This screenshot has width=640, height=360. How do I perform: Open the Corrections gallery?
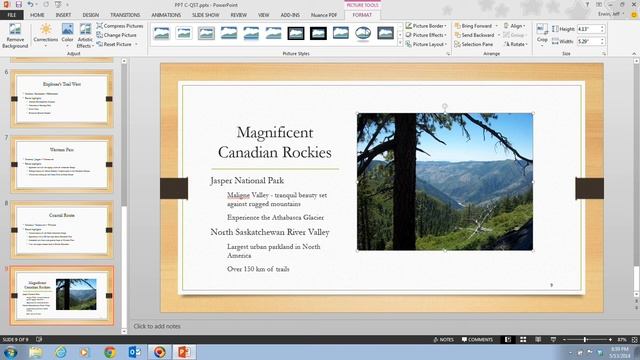[45, 36]
